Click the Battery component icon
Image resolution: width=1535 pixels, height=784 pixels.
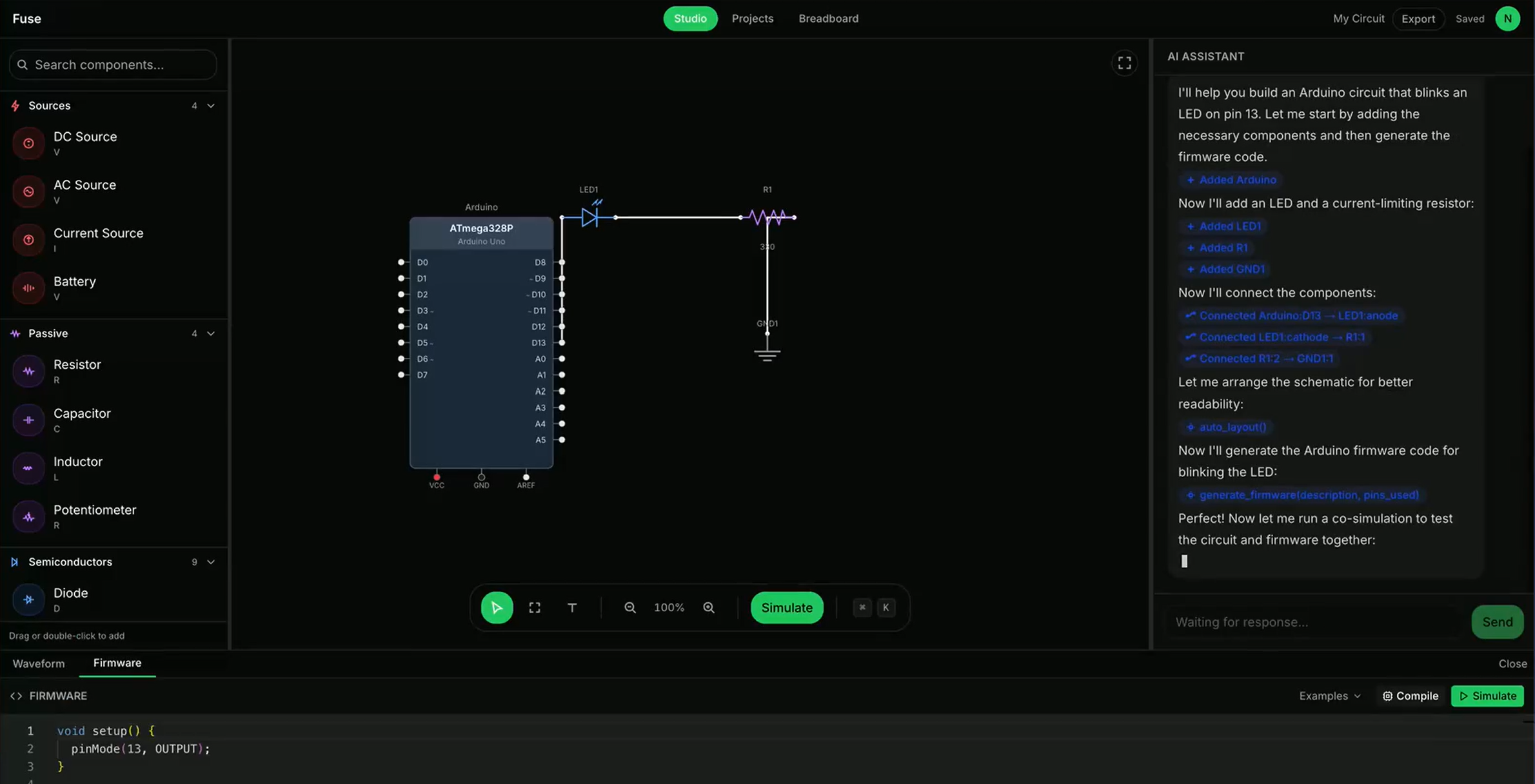tap(28, 288)
